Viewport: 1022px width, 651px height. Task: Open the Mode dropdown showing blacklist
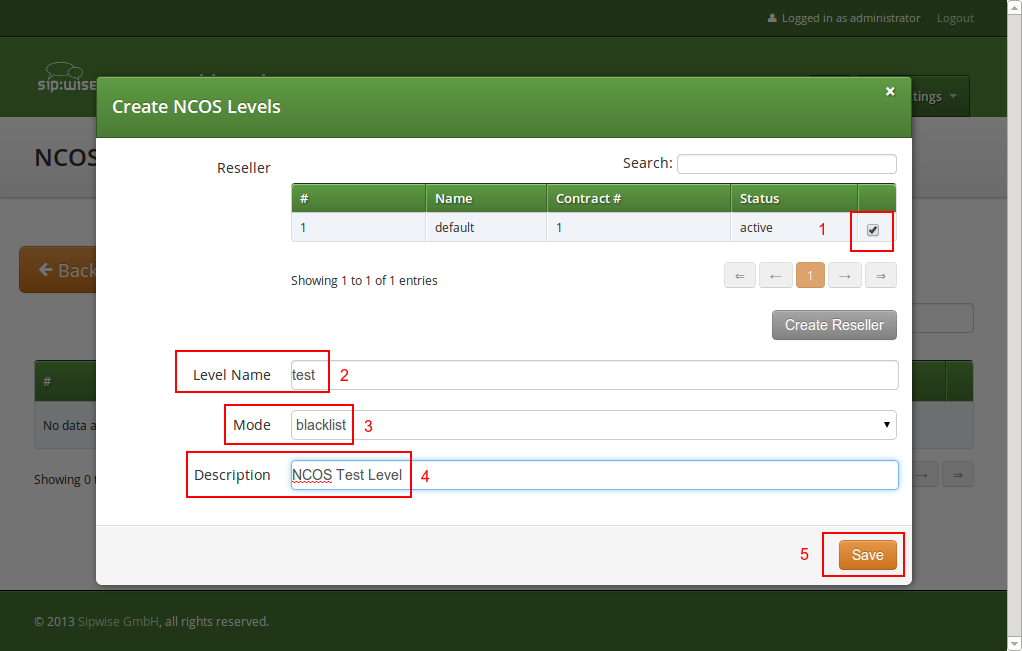[x=591, y=424]
